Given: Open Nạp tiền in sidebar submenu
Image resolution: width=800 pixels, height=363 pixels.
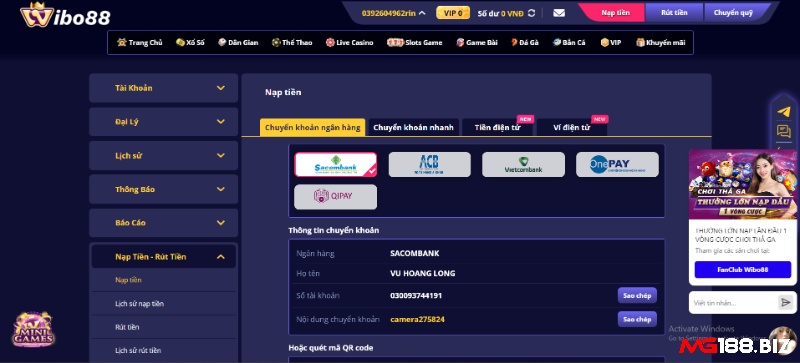Looking at the screenshot, I should [x=128, y=280].
